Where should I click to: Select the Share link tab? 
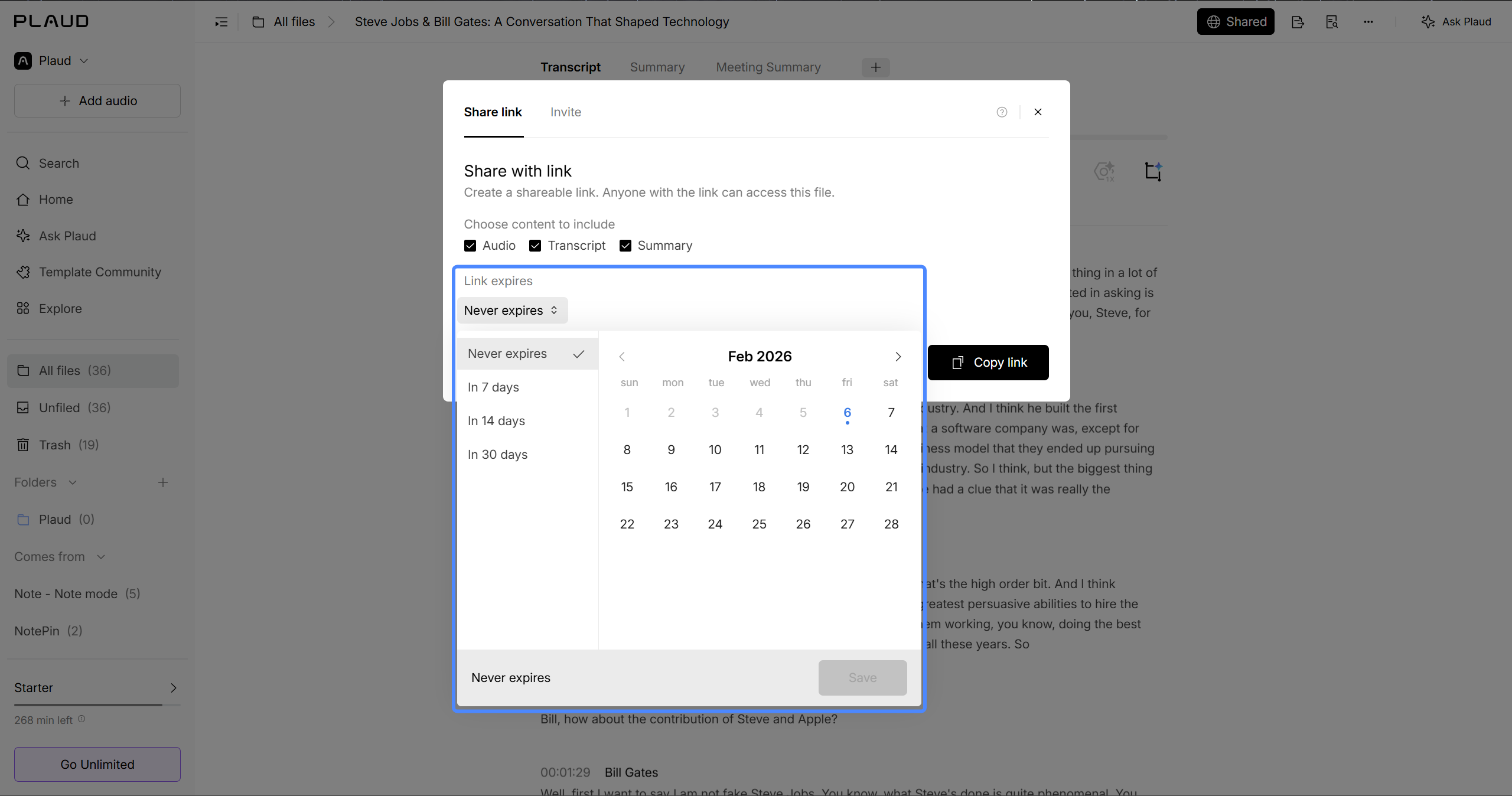(493, 112)
